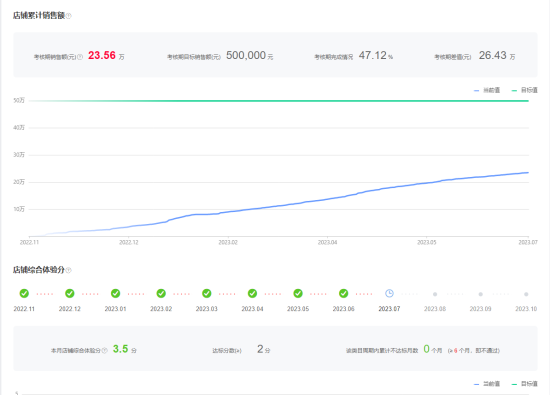Click the 50万 y-axis label
Viewport: 550px width, 395px height.
19,101
